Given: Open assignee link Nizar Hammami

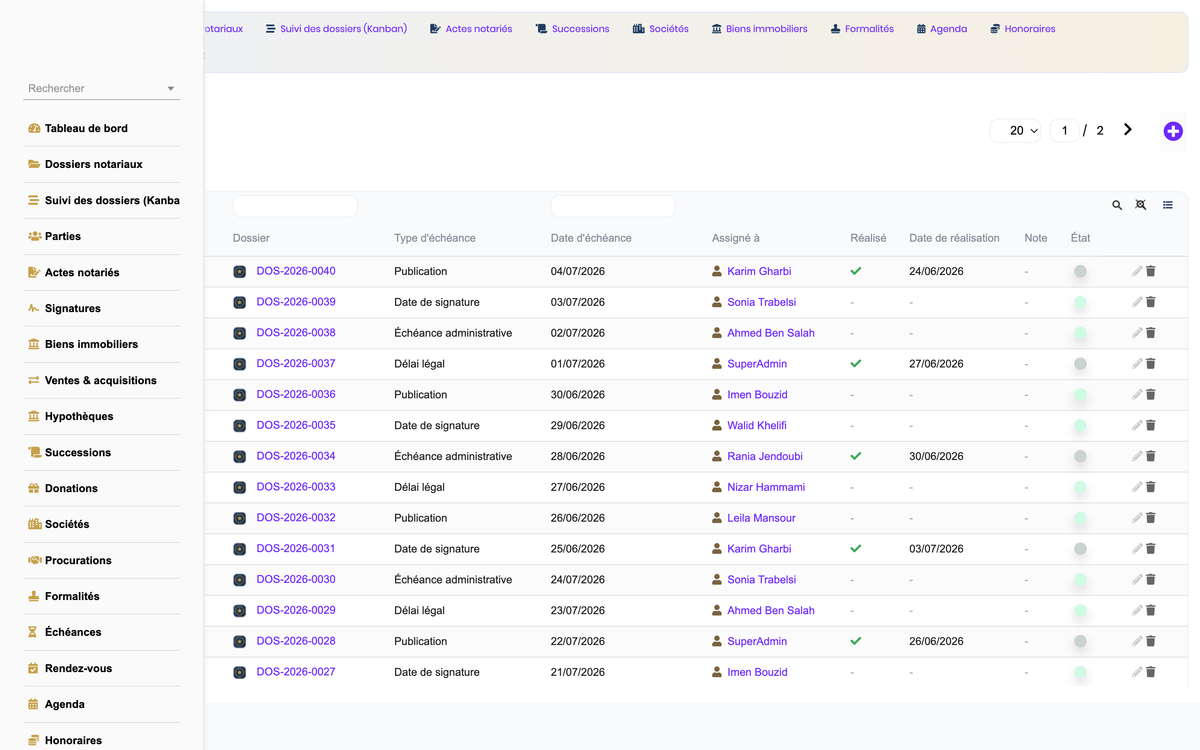Looking at the screenshot, I should tap(766, 487).
